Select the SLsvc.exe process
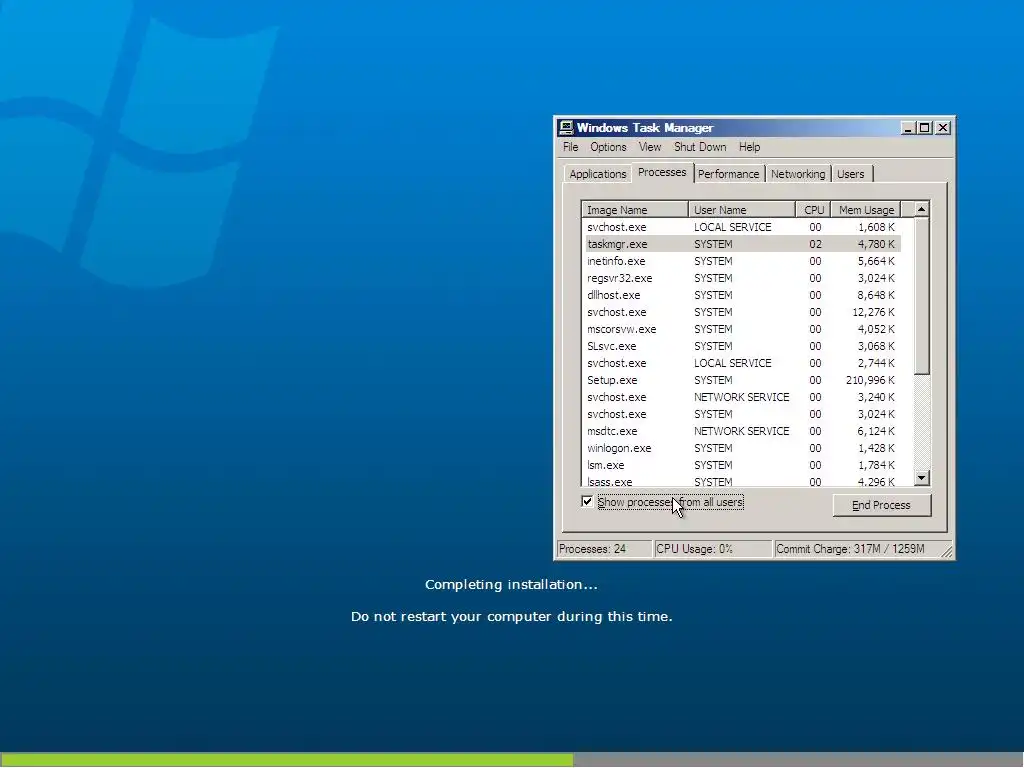The width and height of the screenshot is (1024, 768). [741, 346]
